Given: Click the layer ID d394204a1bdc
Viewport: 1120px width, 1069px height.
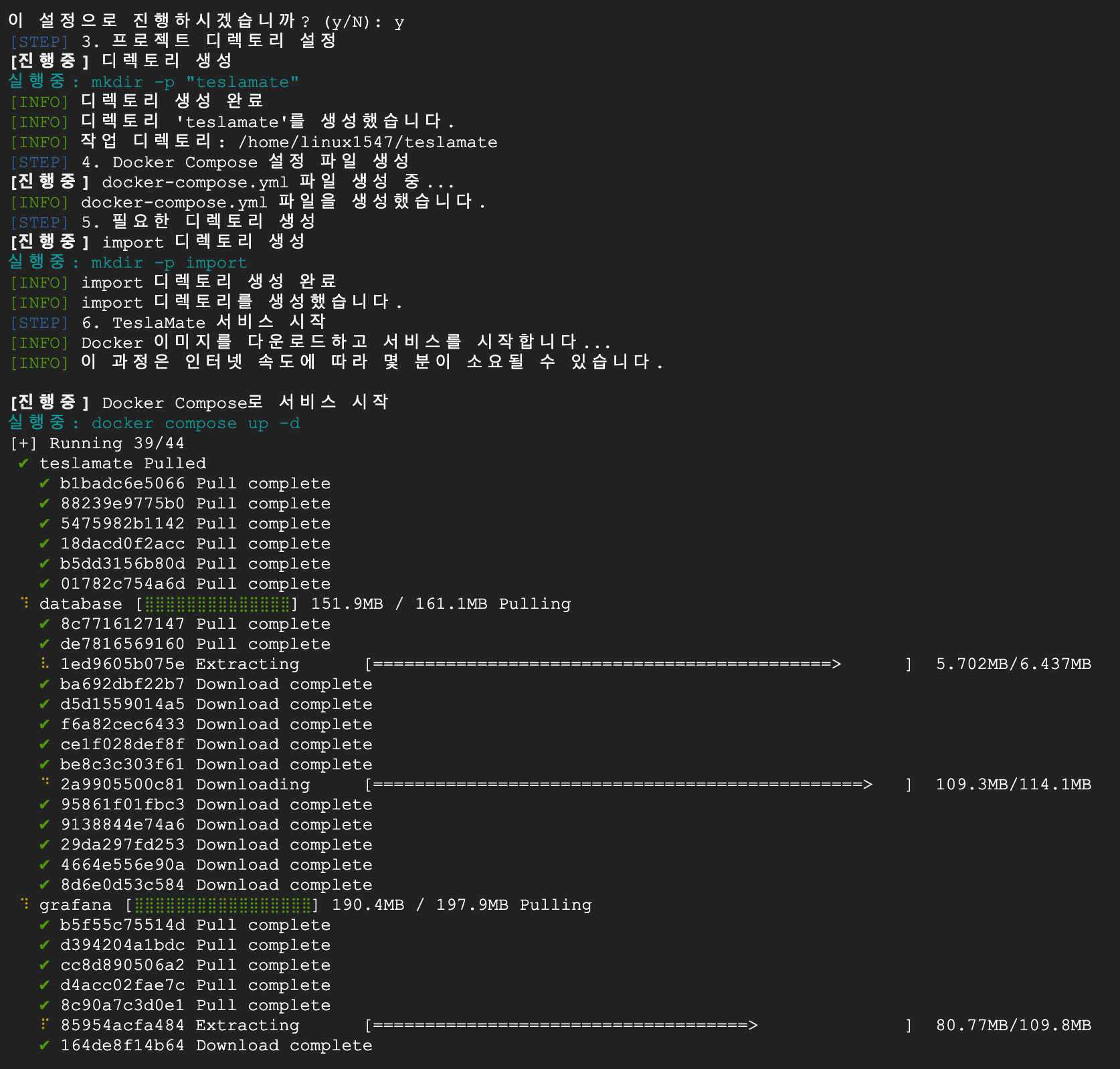Looking at the screenshot, I should pyautogui.click(x=122, y=945).
